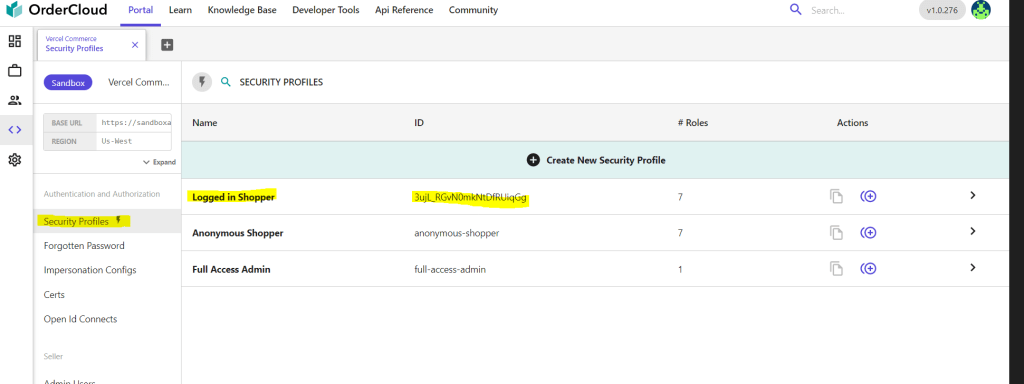
Task: Add a new tab with plus icon
Action: coord(167,44)
